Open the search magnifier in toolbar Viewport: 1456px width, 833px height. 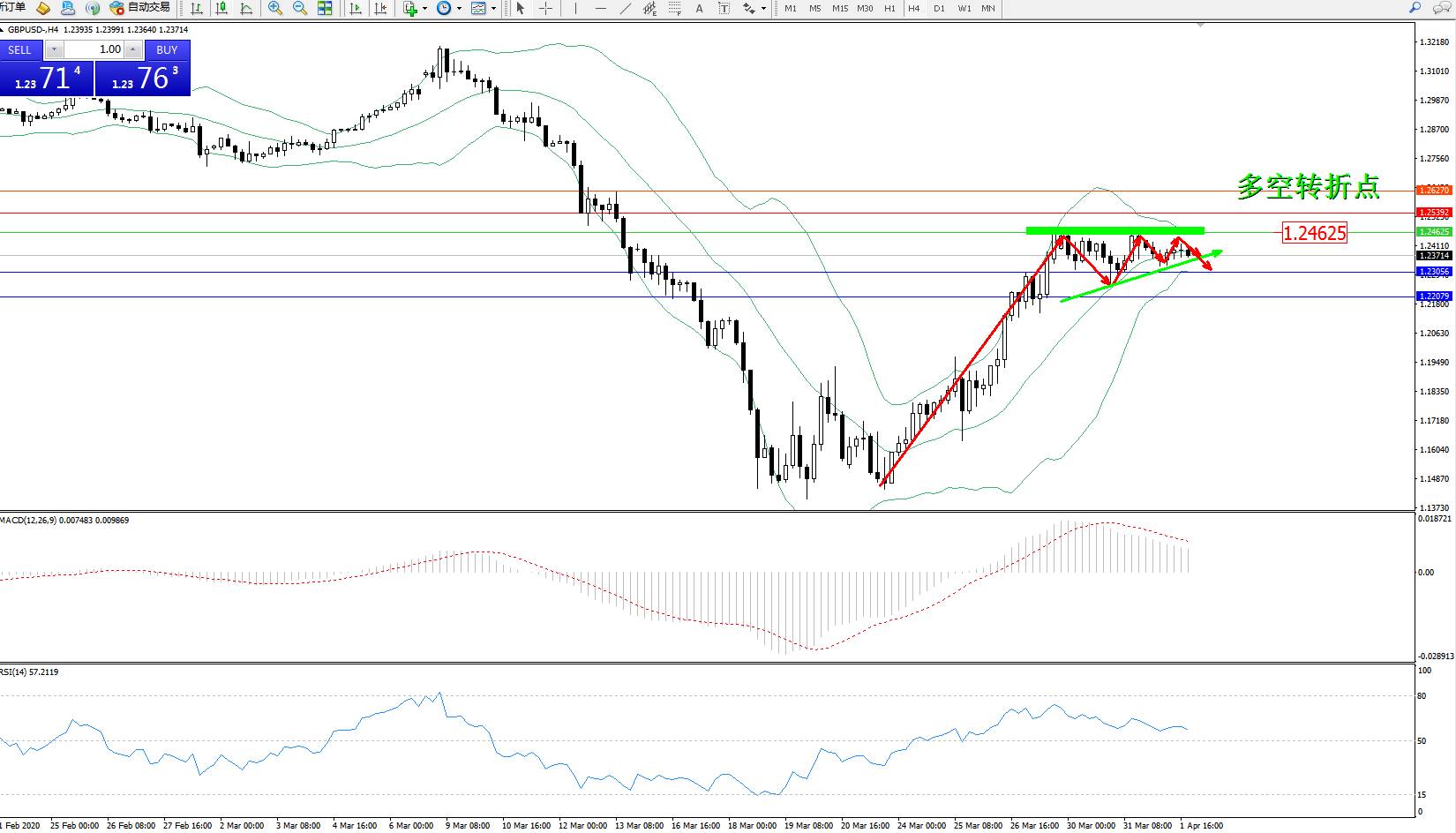click(1415, 8)
